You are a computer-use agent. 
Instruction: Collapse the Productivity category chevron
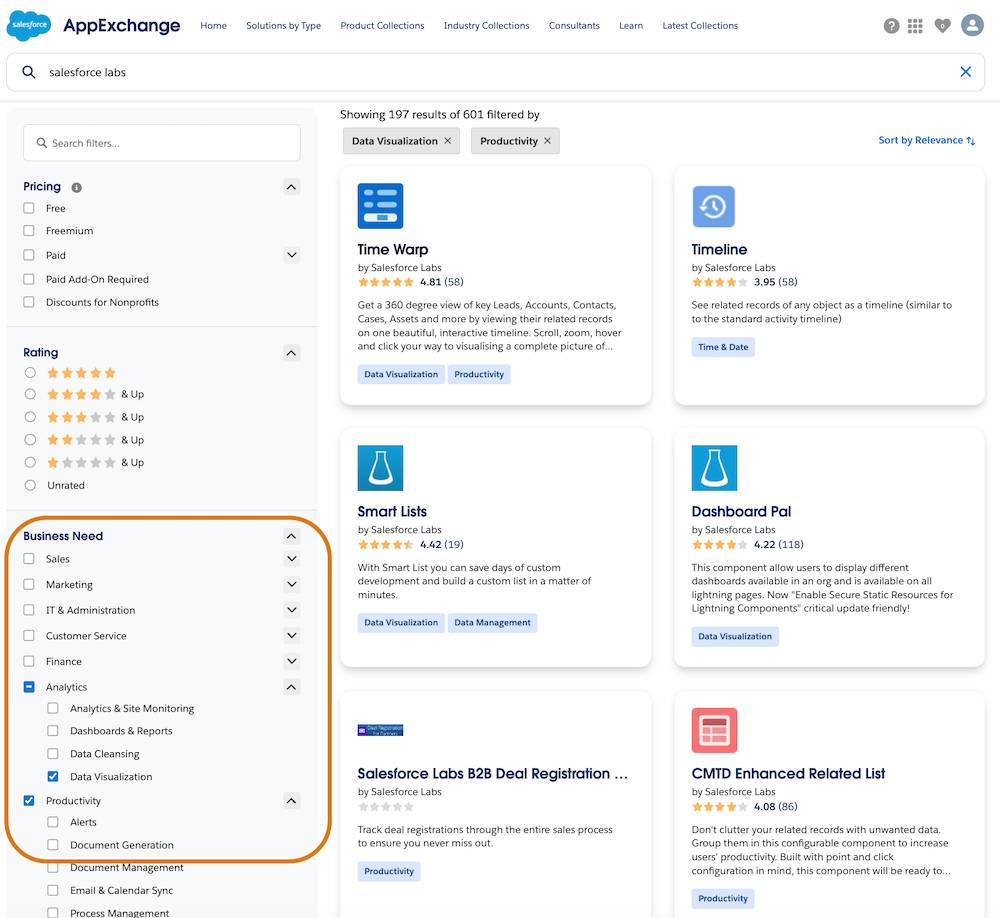coord(291,801)
